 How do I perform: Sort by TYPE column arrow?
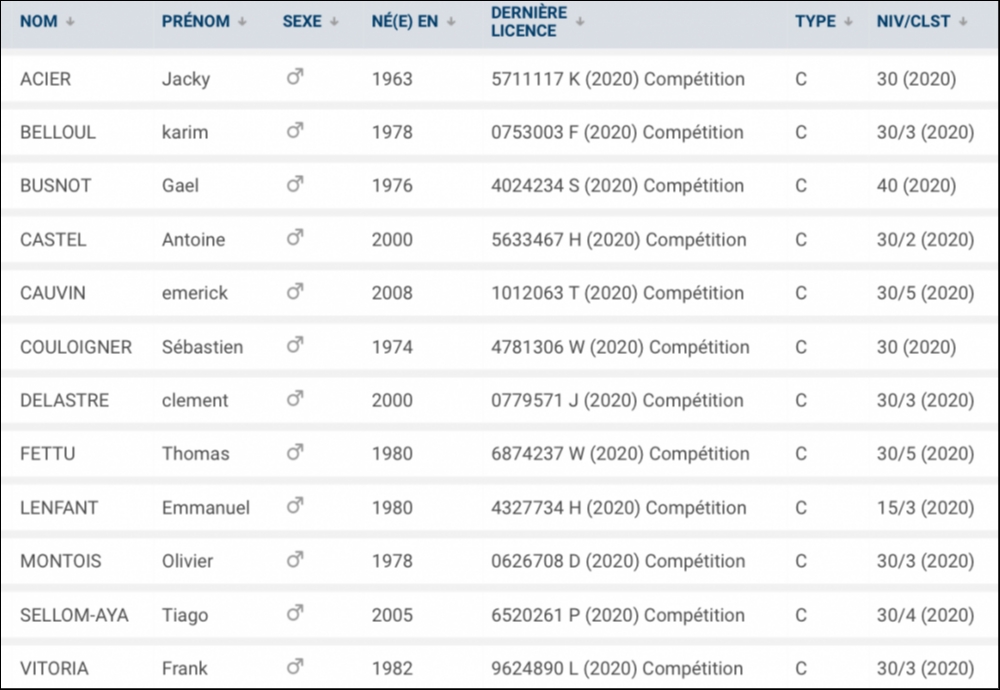pyautogui.click(x=848, y=22)
